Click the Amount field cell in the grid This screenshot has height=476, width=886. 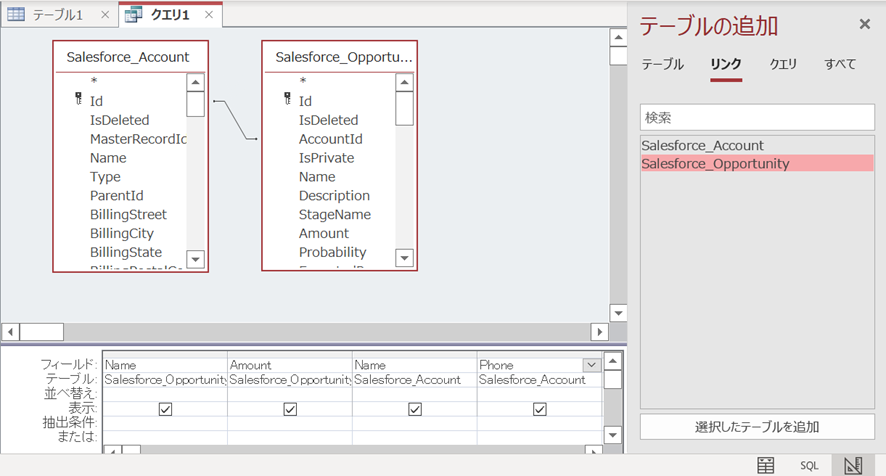(290, 365)
